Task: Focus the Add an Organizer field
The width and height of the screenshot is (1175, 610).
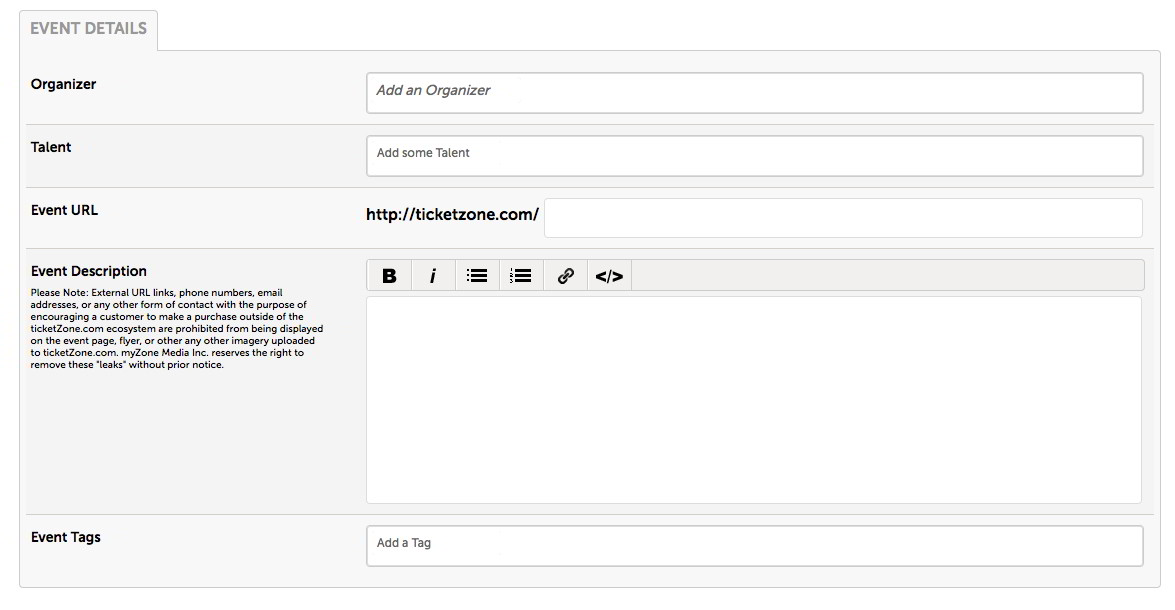Action: coord(755,93)
